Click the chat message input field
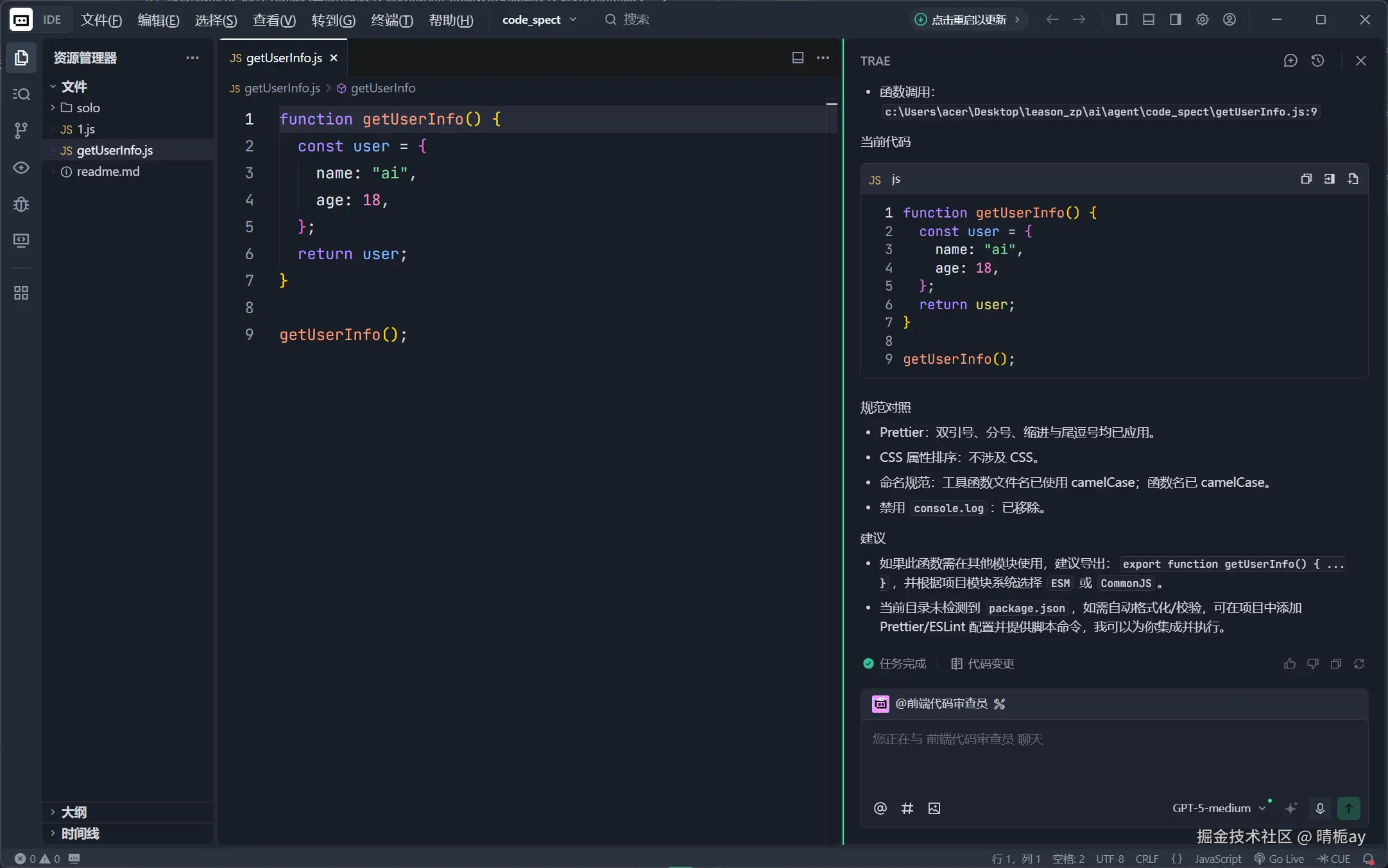The height and width of the screenshot is (868, 1388). pos(1113,757)
